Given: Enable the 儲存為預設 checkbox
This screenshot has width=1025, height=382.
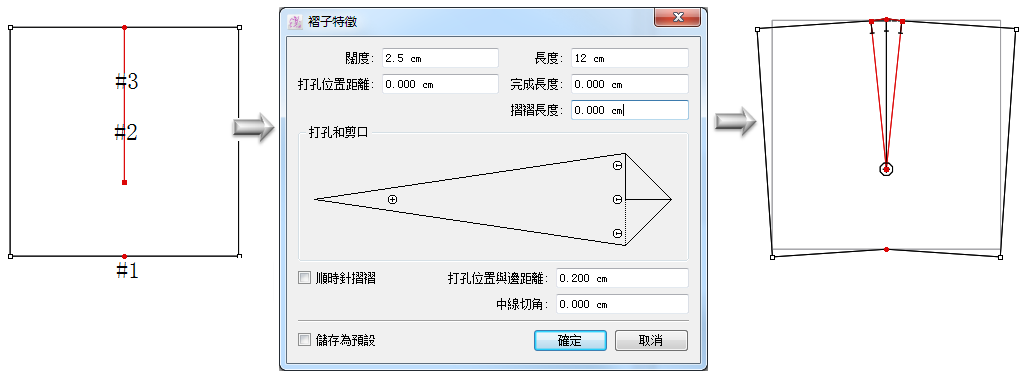Looking at the screenshot, I should coord(304,339).
